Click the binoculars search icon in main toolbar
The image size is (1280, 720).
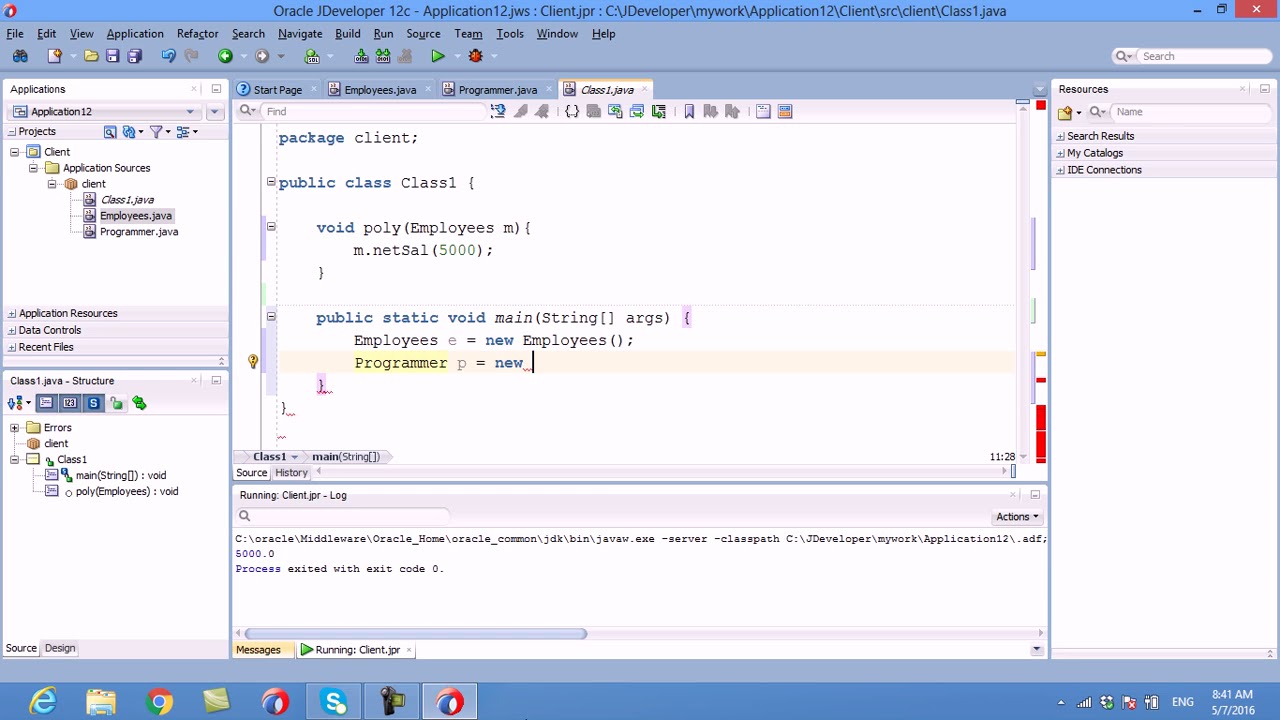click(20, 56)
